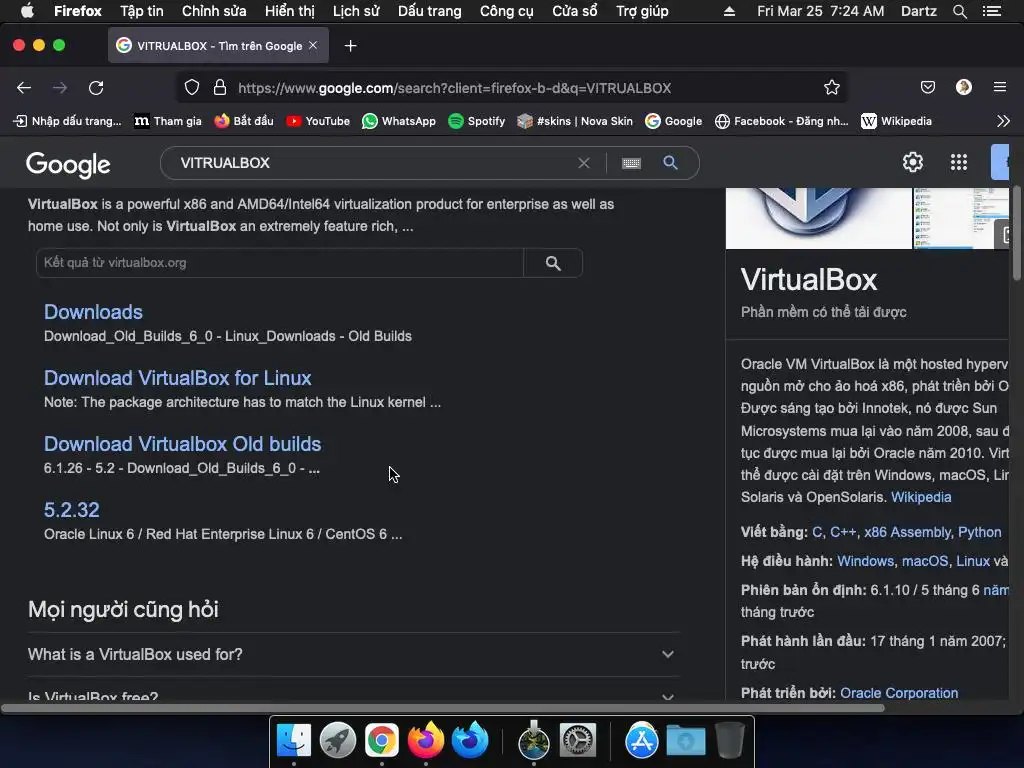
Task: Open the Google apps grid
Action: pos(959,162)
